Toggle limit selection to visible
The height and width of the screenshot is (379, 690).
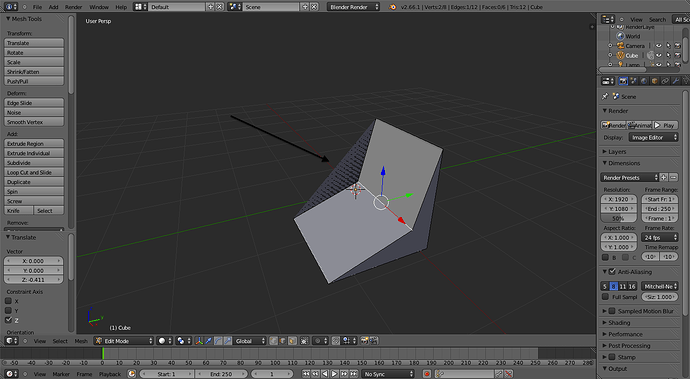click(x=304, y=341)
